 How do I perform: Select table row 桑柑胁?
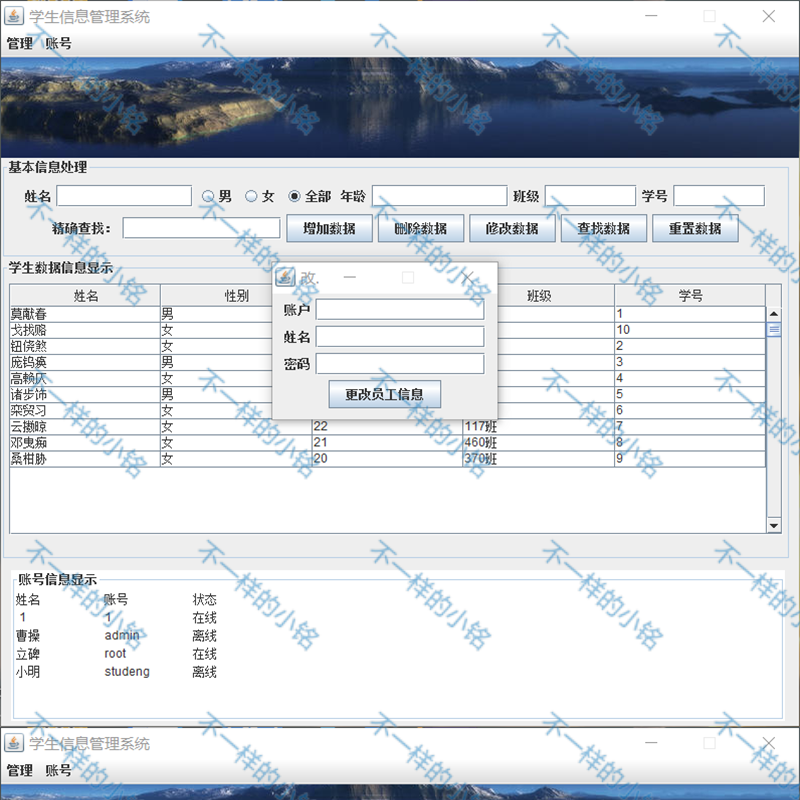[x=388, y=459]
